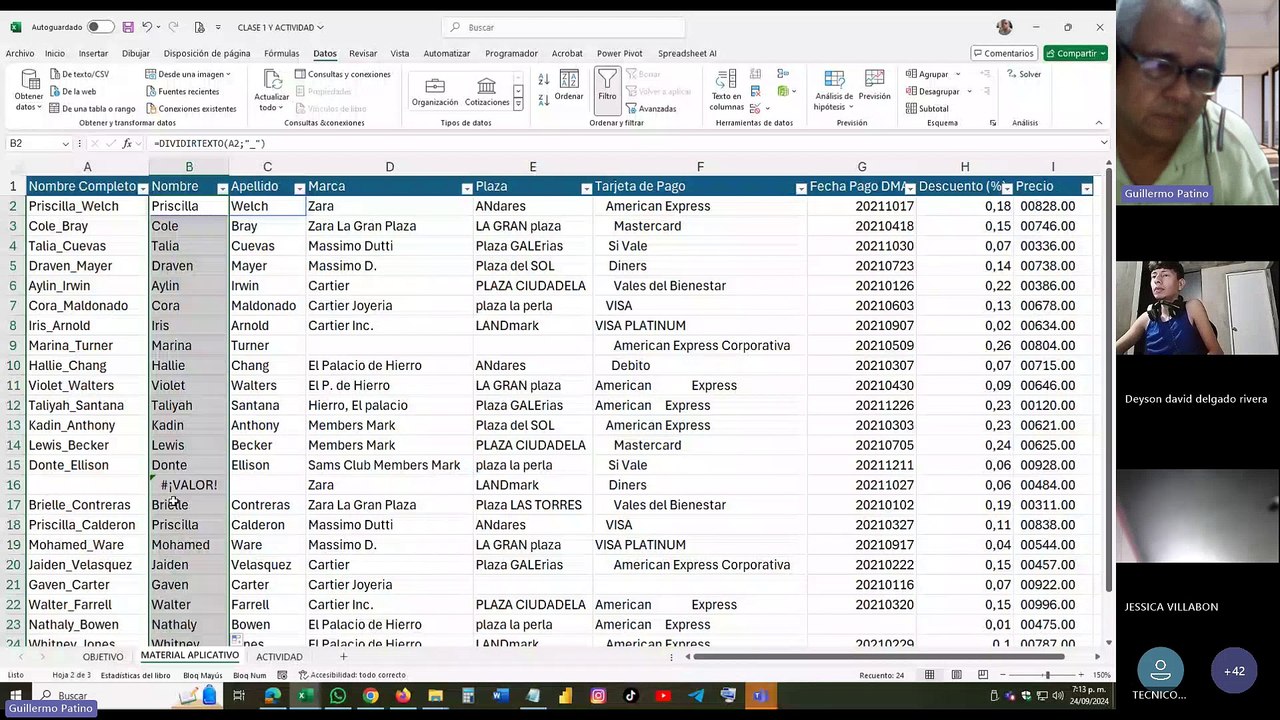Click Texto en columnas
The width and height of the screenshot is (1280, 720).
[x=726, y=91]
